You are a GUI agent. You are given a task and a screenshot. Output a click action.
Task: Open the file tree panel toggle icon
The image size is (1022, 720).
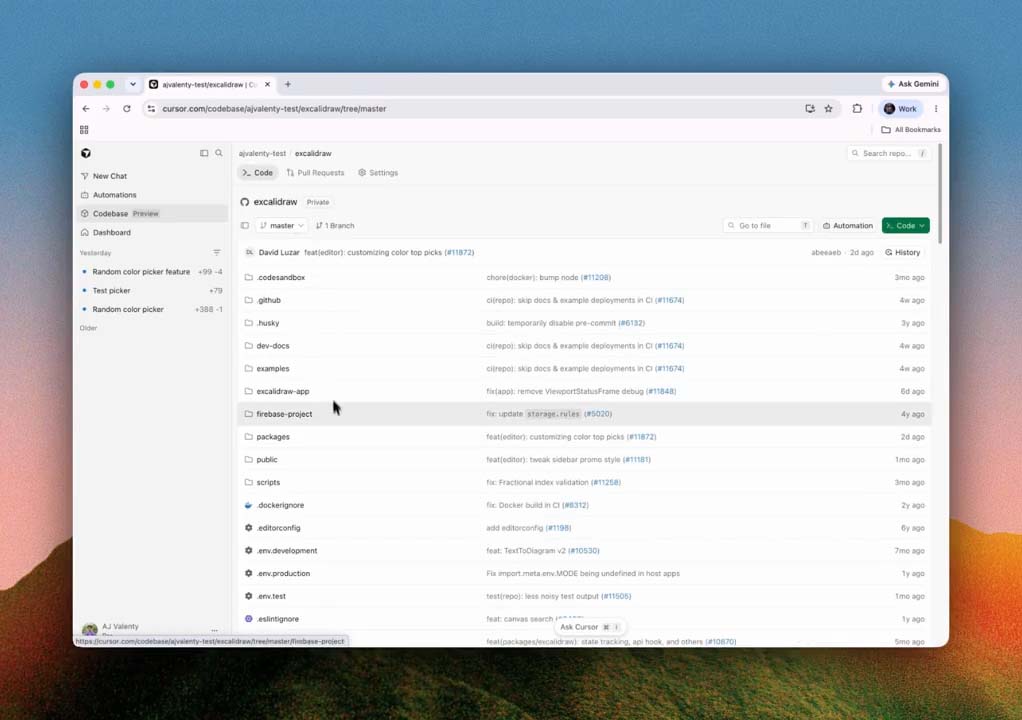[x=245, y=225]
